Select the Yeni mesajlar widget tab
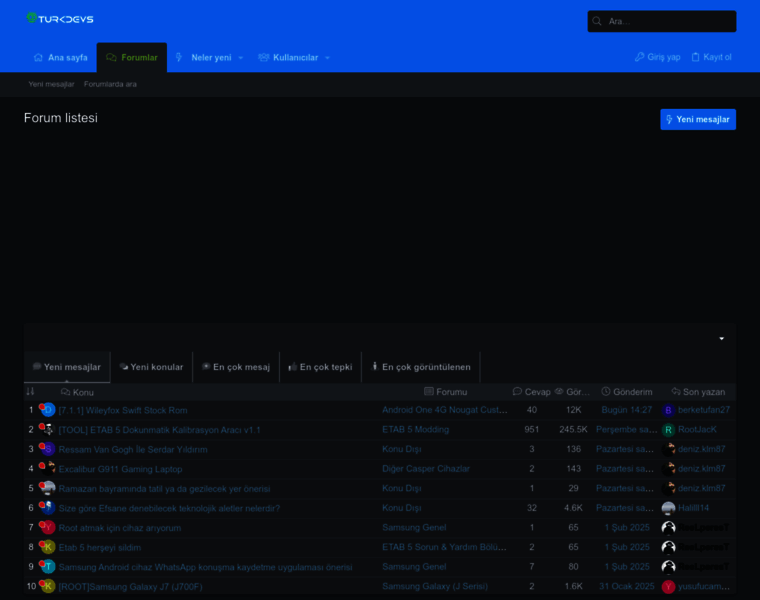 point(67,367)
